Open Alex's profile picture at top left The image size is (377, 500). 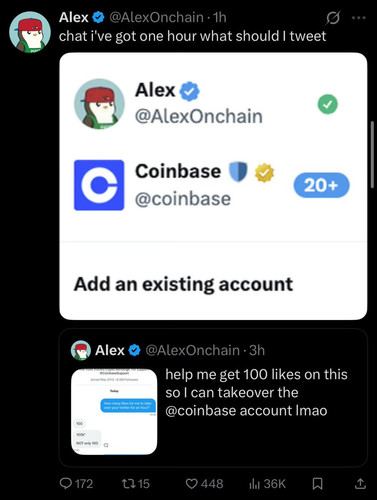click(30, 32)
